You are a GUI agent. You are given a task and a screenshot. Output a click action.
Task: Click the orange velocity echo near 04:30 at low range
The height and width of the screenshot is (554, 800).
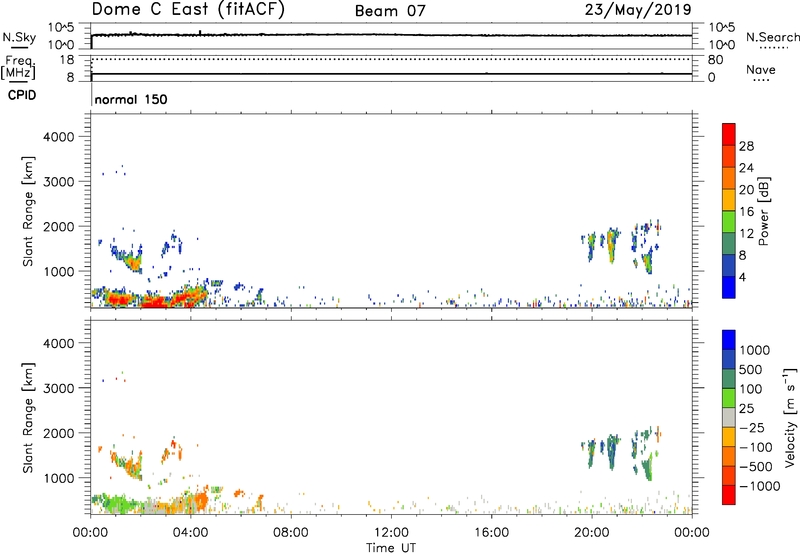(x=200, y=501)
